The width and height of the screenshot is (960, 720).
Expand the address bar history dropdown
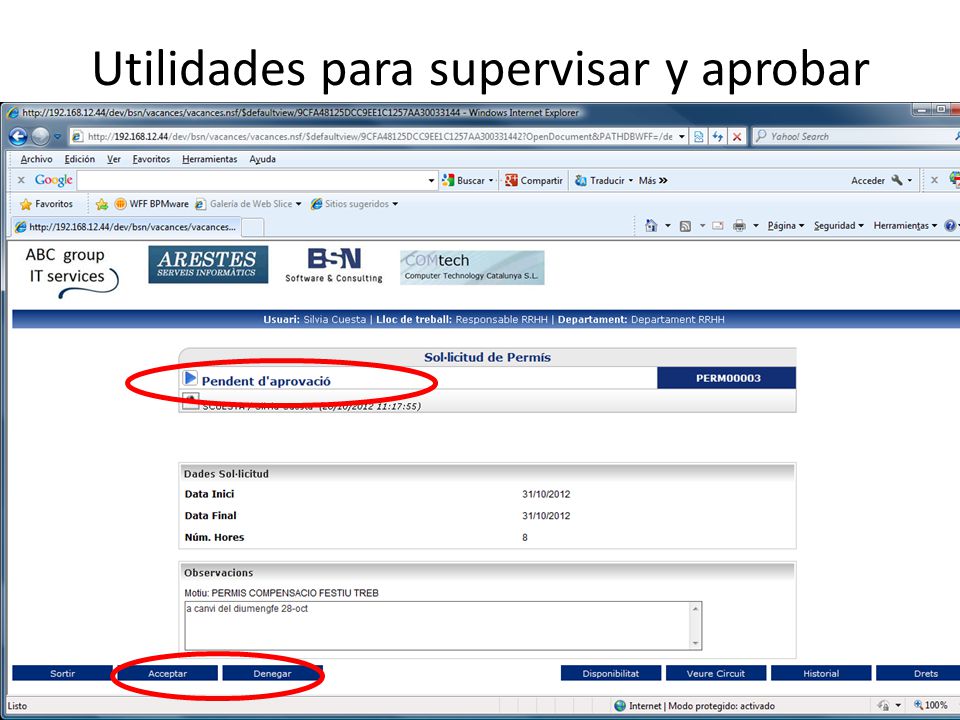[681, 137]
